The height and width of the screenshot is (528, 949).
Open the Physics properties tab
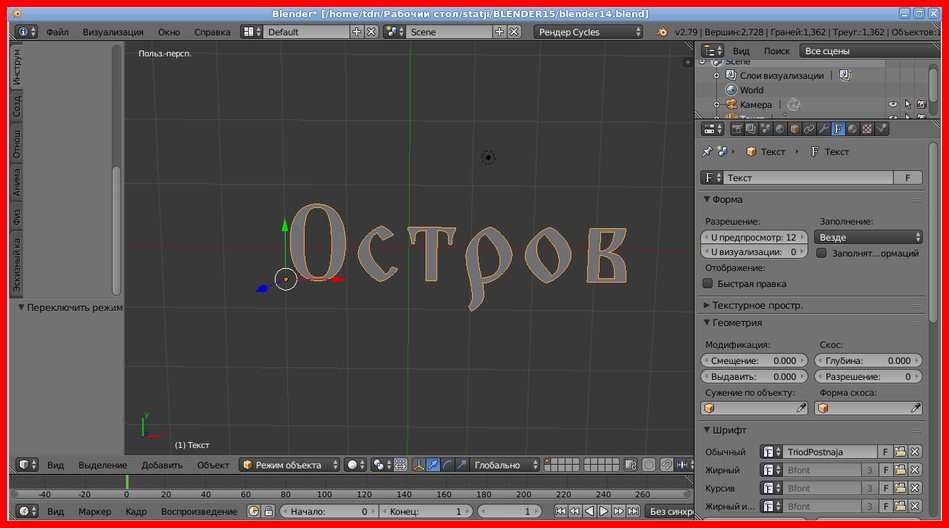pyautogui.click(x=882, y=129)
